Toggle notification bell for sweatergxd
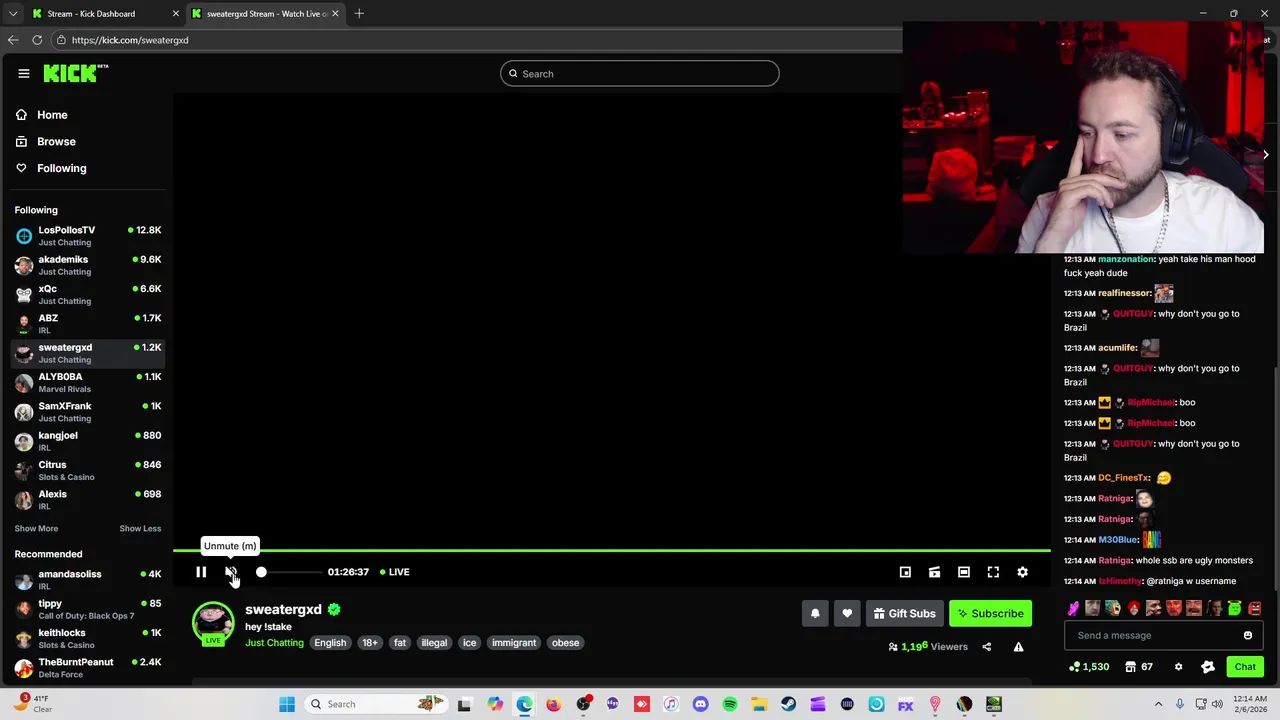This screenshot has width=1280, height=720. coord(815,614)
